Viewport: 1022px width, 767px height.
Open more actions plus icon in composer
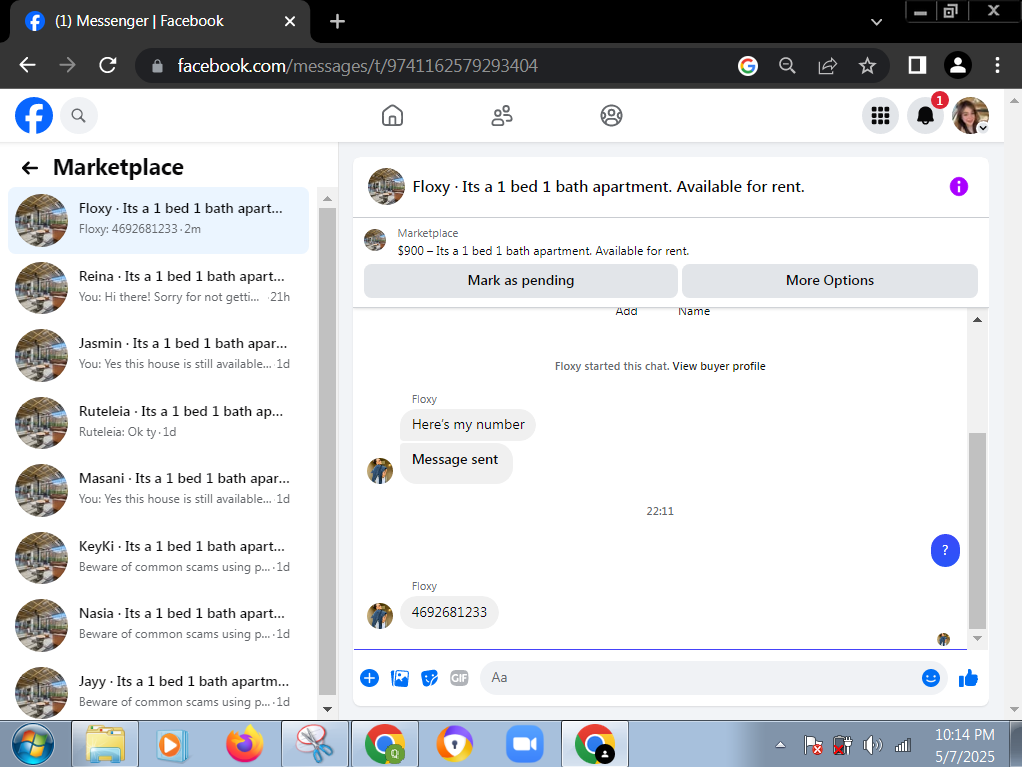click(370, 678)
